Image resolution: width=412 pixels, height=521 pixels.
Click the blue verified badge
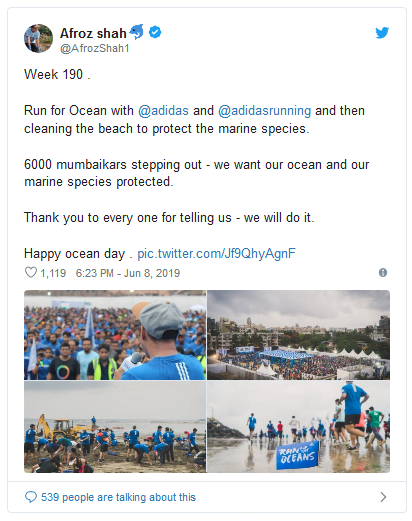(x=155, y=32)
